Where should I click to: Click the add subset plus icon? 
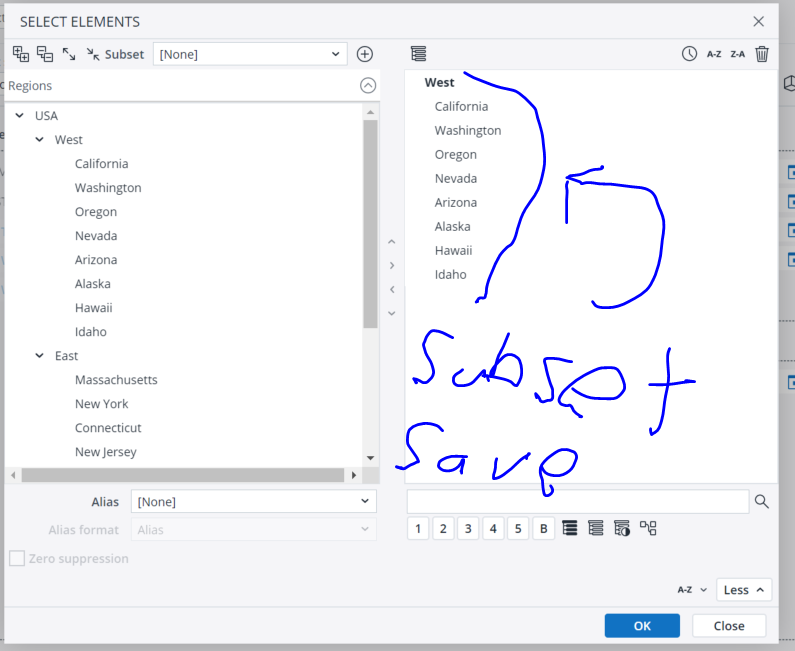coord(365,54)
